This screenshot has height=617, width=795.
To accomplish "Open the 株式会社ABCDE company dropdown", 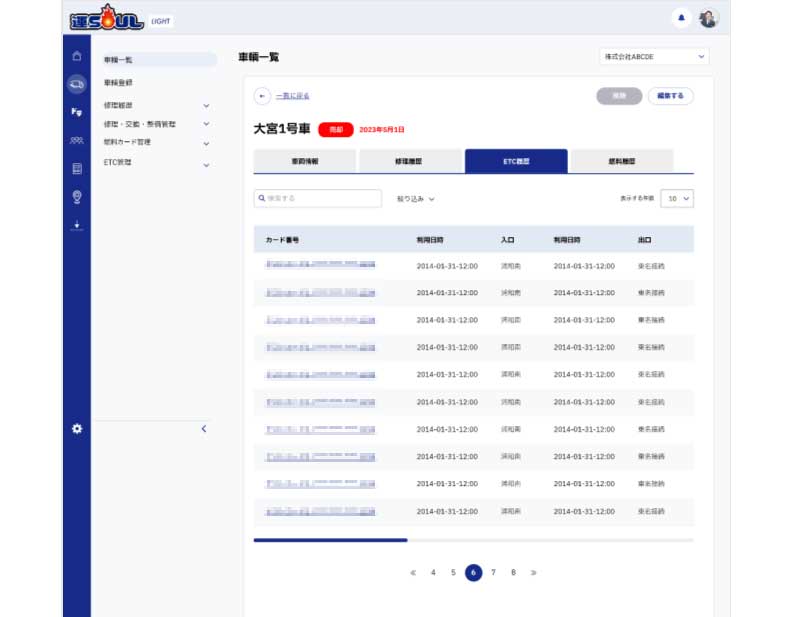I will click(653, 57).
